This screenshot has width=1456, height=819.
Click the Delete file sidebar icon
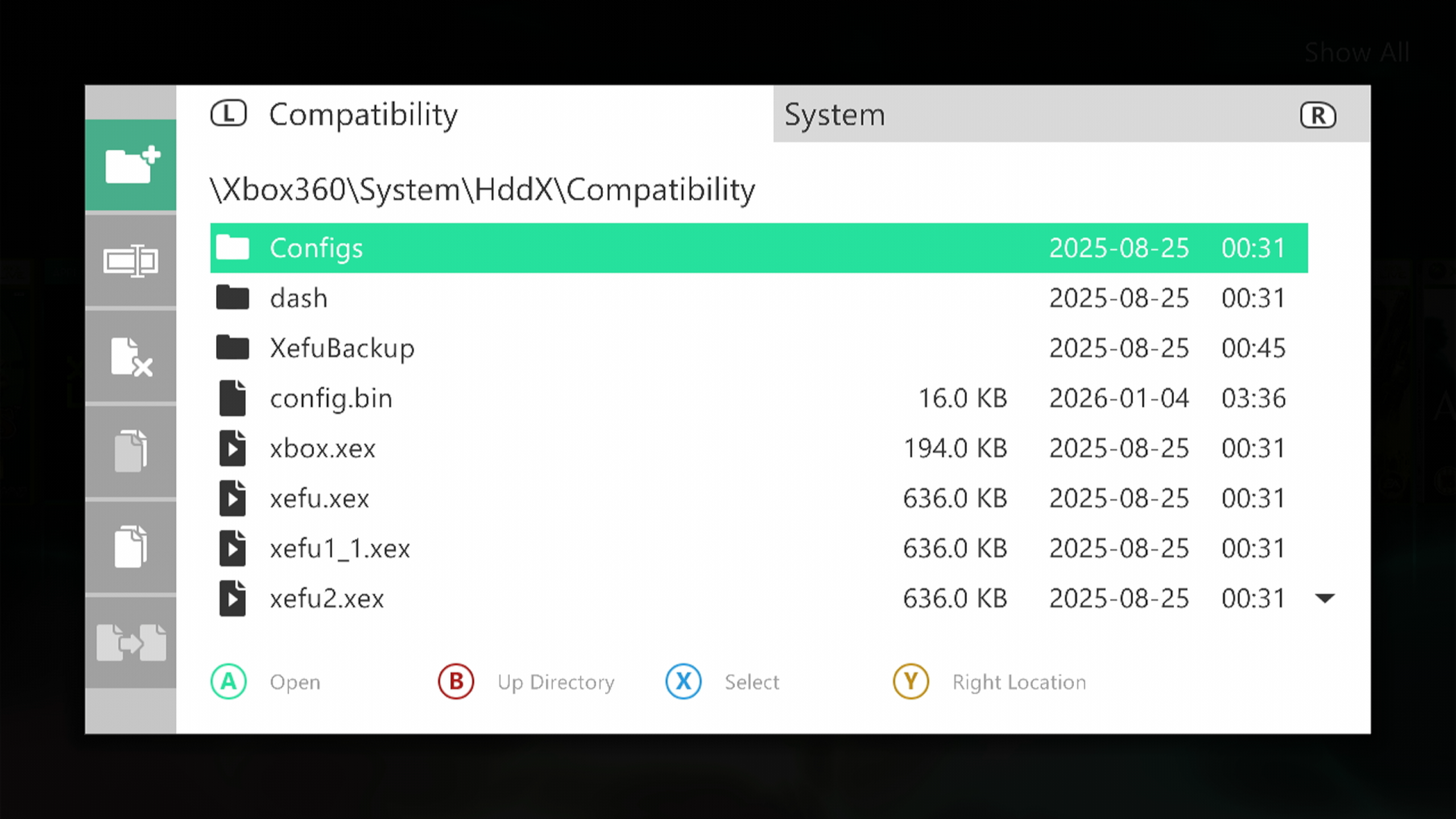tap(131, 357)
